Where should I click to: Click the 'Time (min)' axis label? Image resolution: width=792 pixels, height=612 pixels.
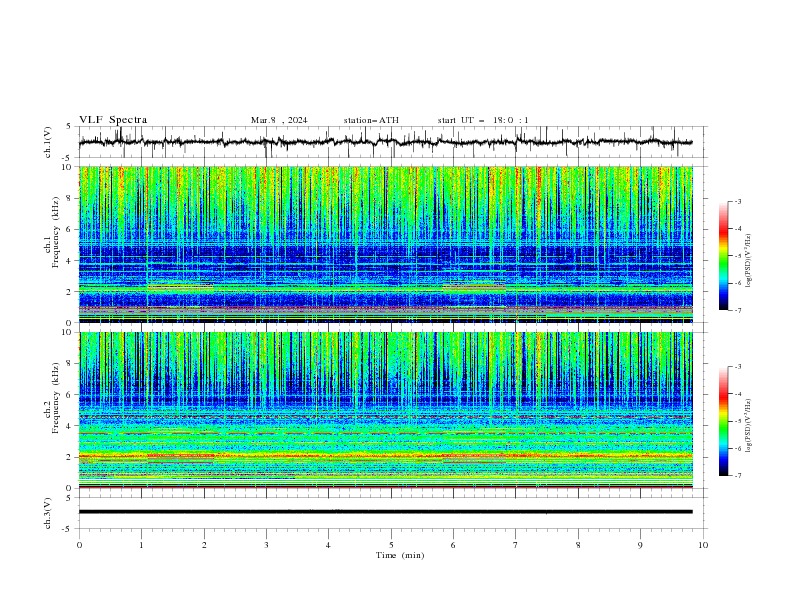pos(400,555)
